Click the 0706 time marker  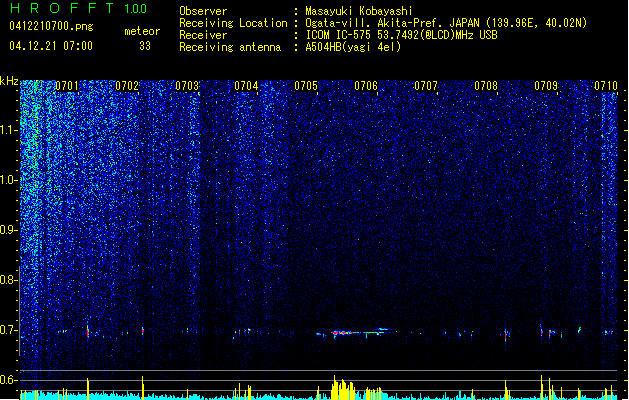[x=366, y=86]
